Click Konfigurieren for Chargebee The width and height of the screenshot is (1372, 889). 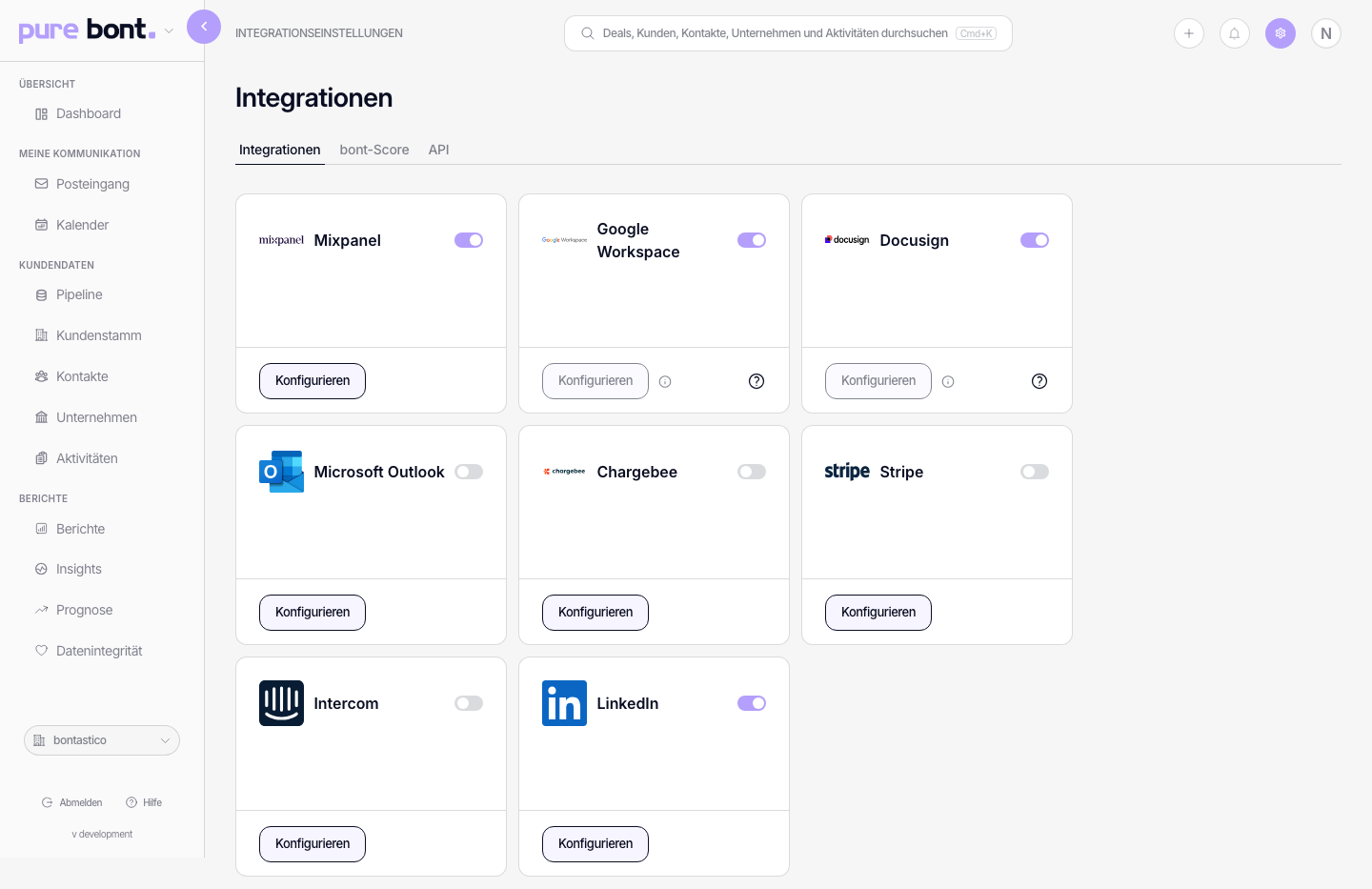(595, 613)
